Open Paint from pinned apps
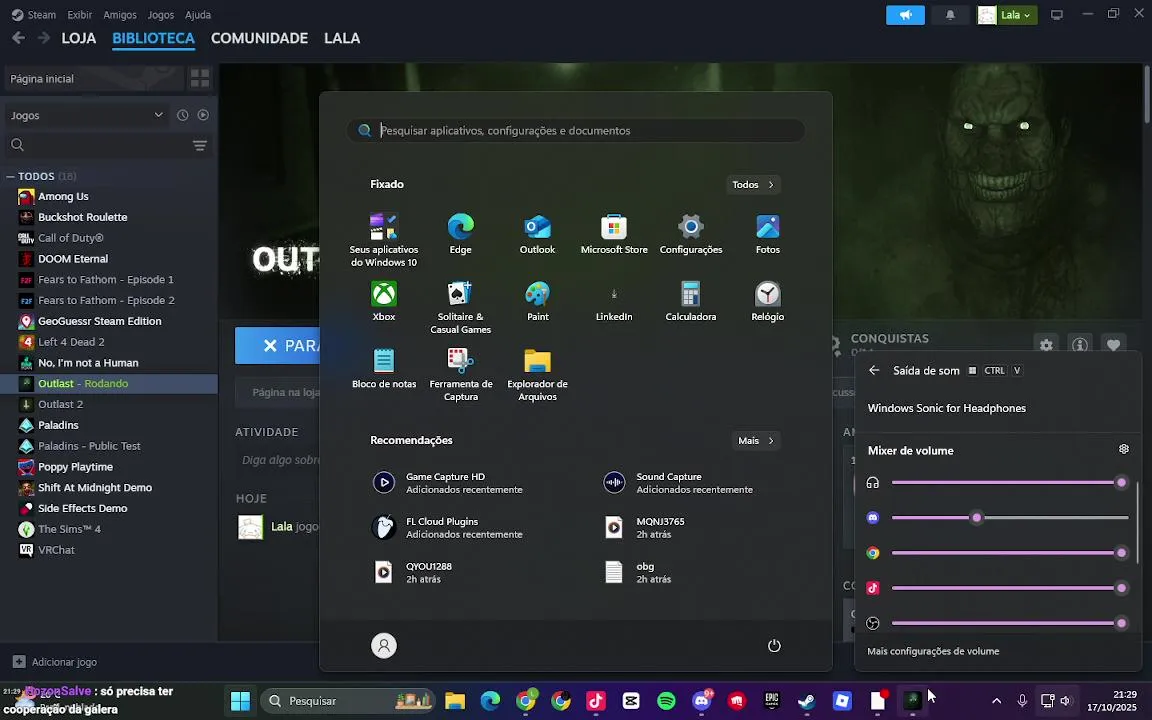Screen dimensions: 1152x720 (537, 301)
